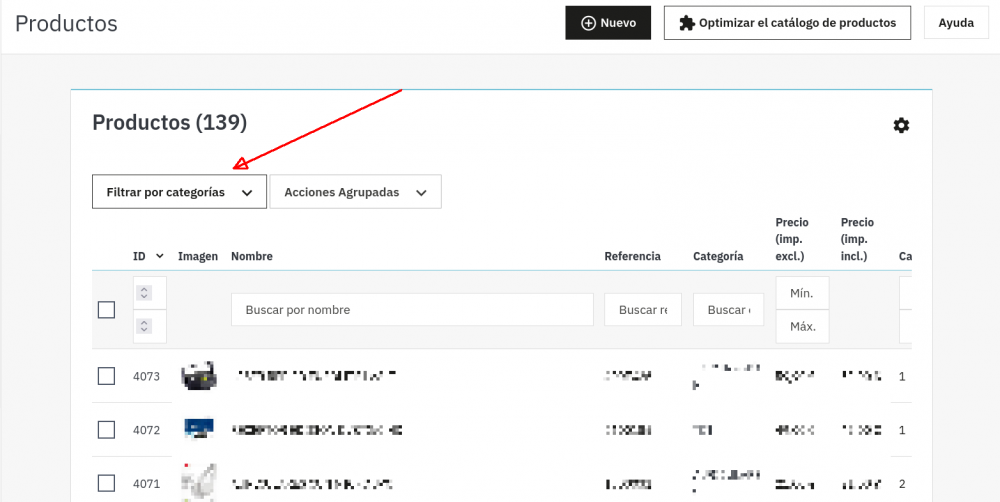Select the checkbox for product 4072
The width and height of the screenshot is (1000, 502).
click(107, 430)
